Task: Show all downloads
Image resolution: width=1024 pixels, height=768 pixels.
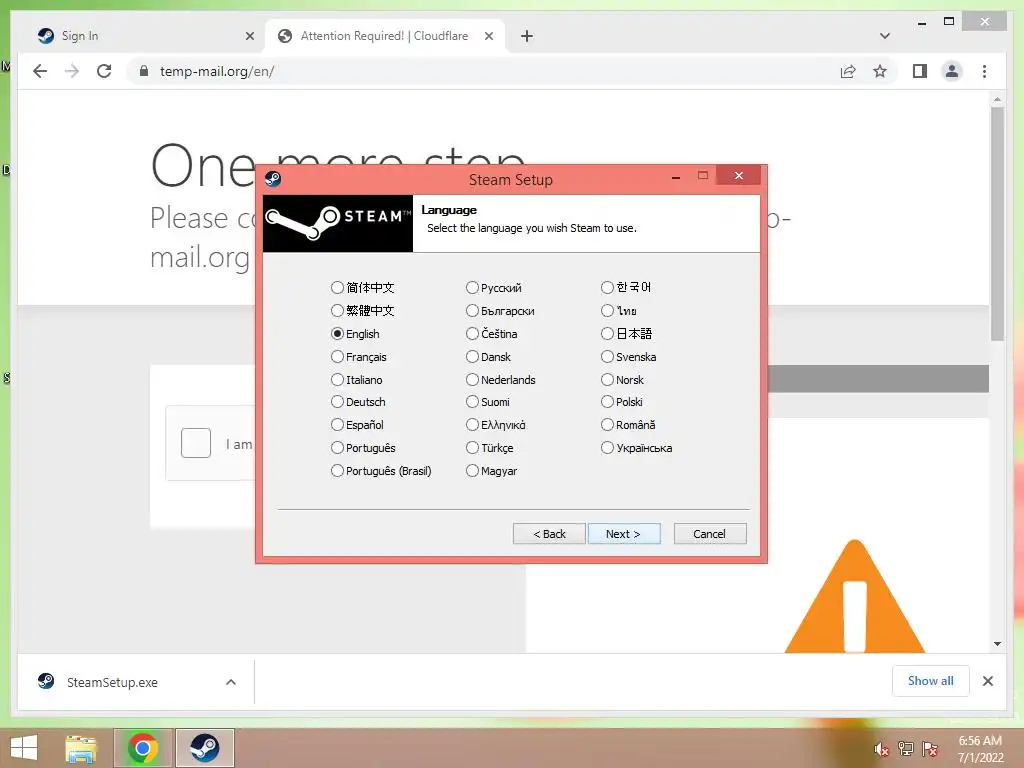Action: (931, 681)
